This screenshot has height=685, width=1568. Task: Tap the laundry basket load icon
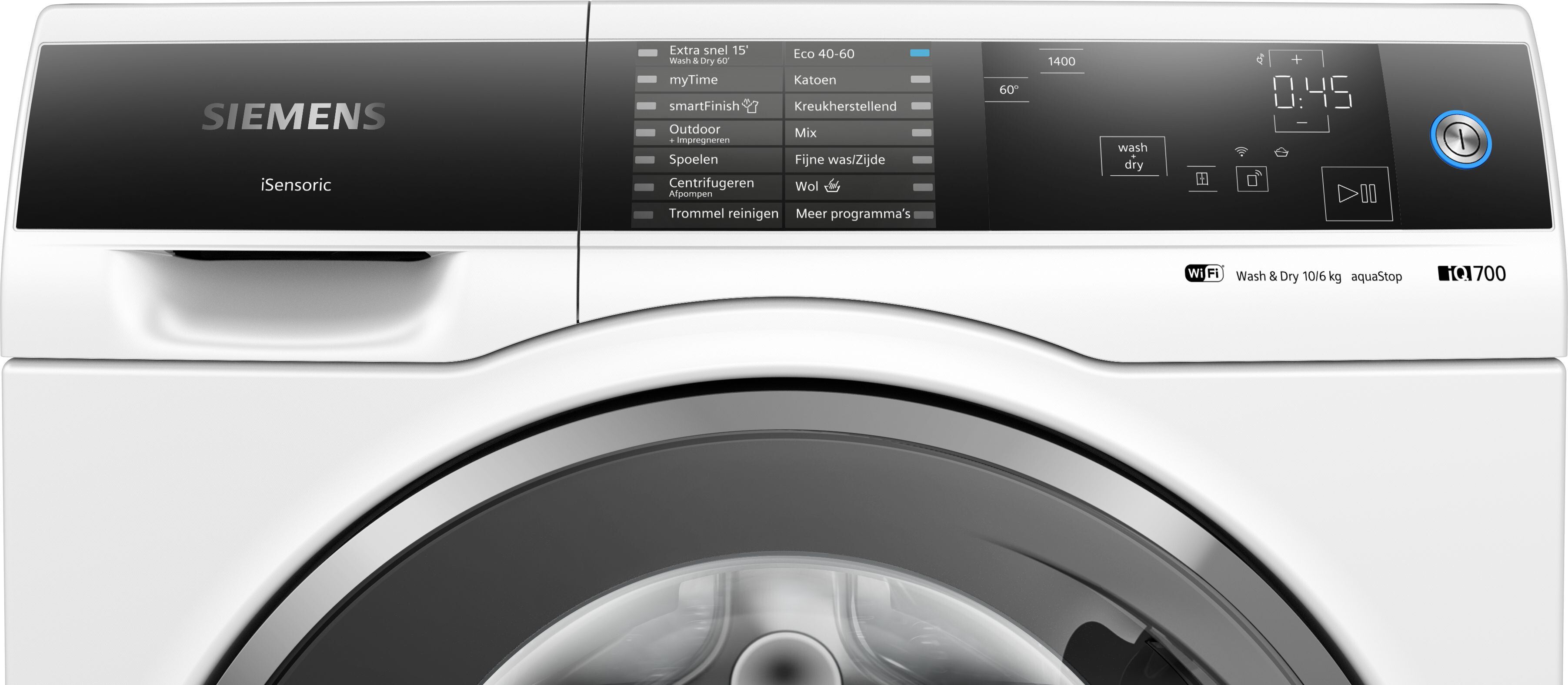[1281, 152]
